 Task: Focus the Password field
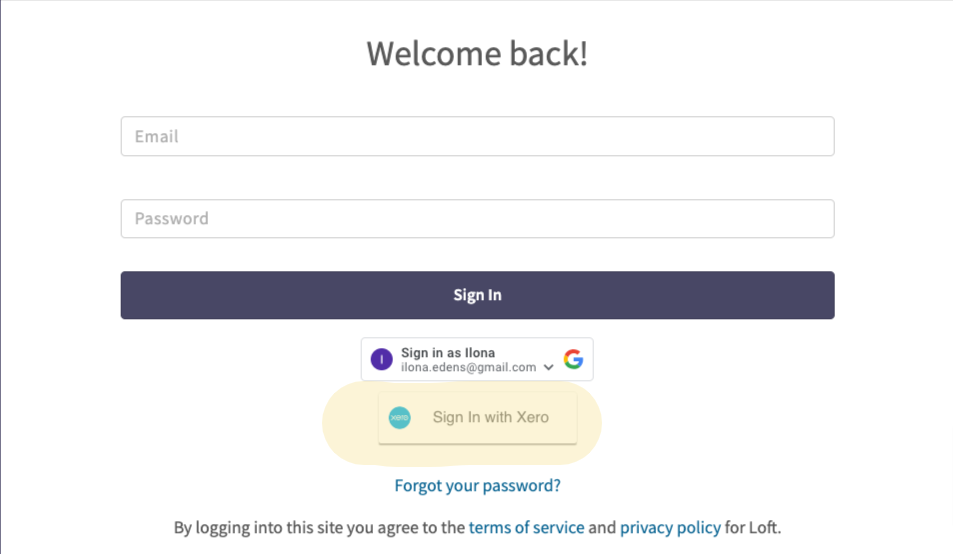(x=477, y=219)
